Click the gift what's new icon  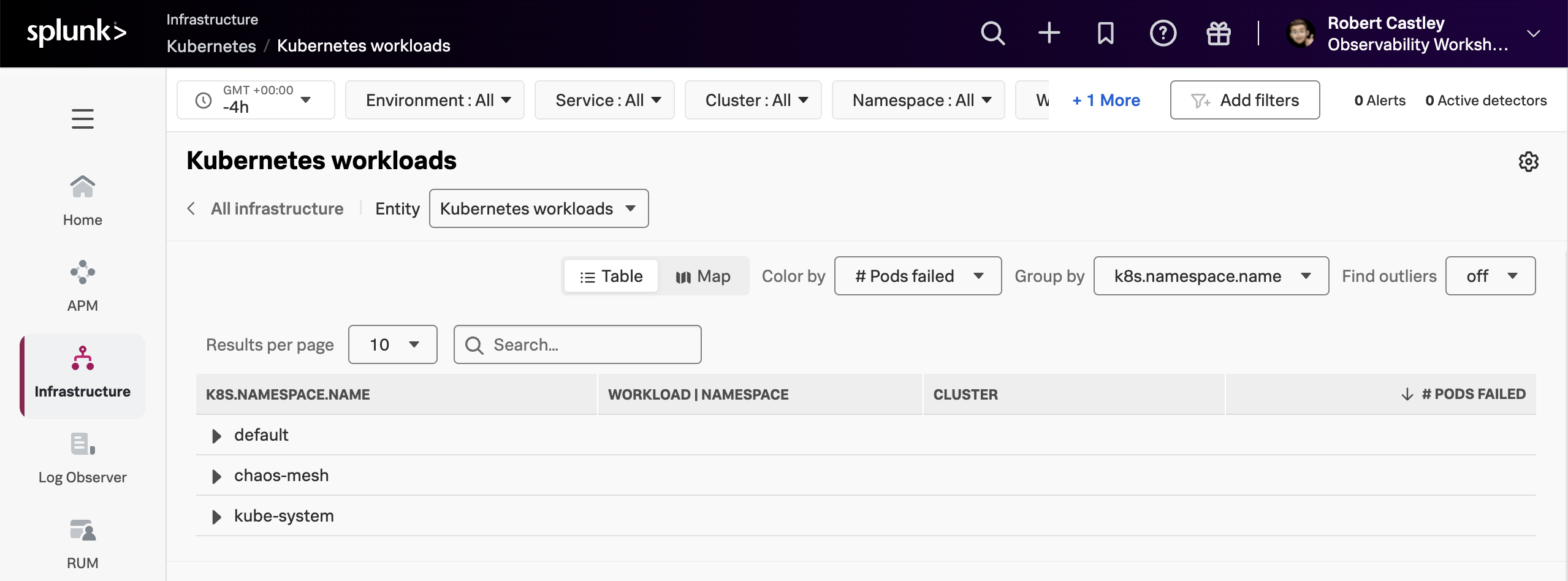click(x=1218, y=33)
